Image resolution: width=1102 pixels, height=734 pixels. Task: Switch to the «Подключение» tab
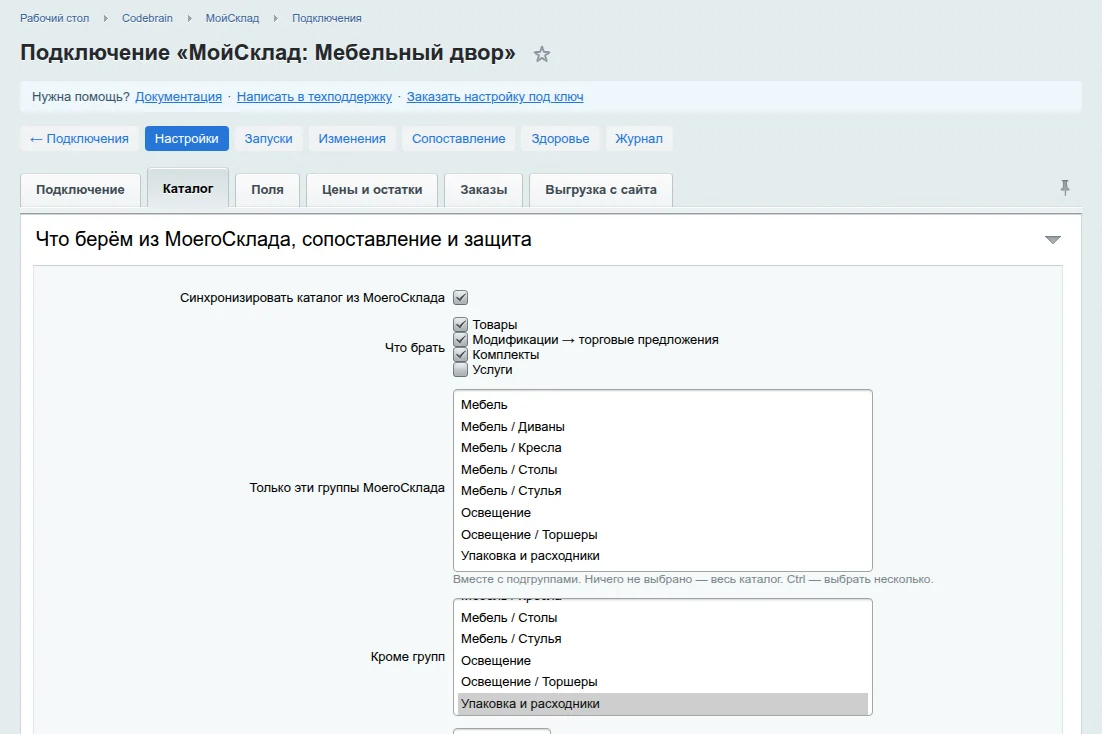[80, 190]
